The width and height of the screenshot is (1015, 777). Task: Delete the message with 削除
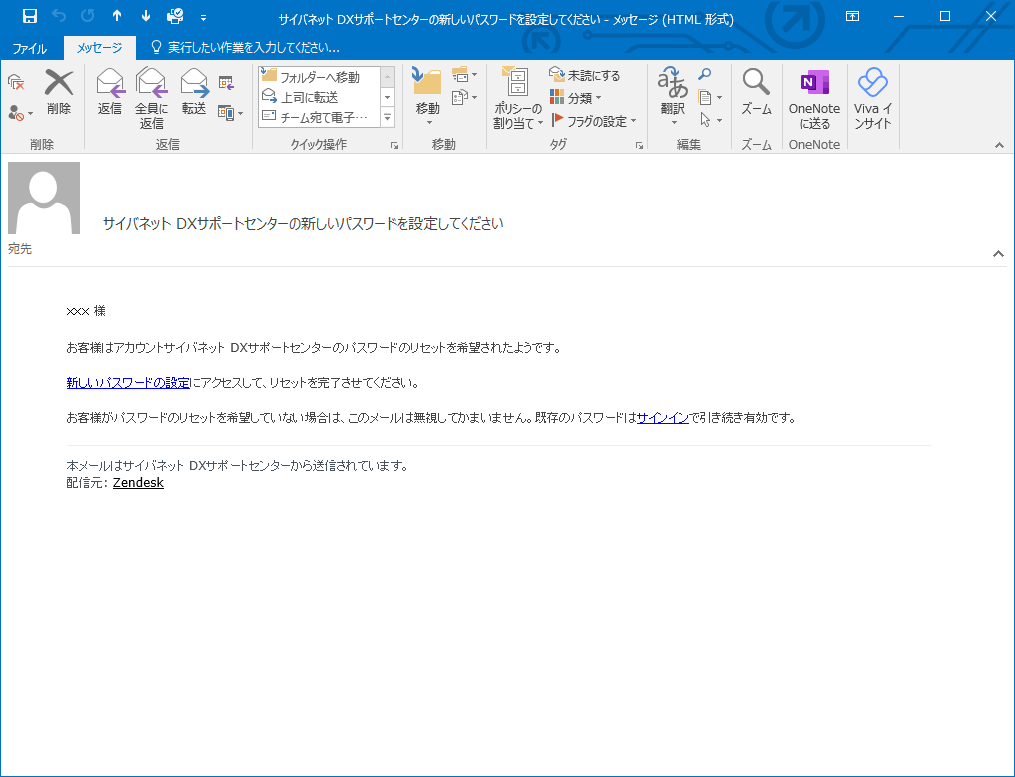[x=59, y=93]
